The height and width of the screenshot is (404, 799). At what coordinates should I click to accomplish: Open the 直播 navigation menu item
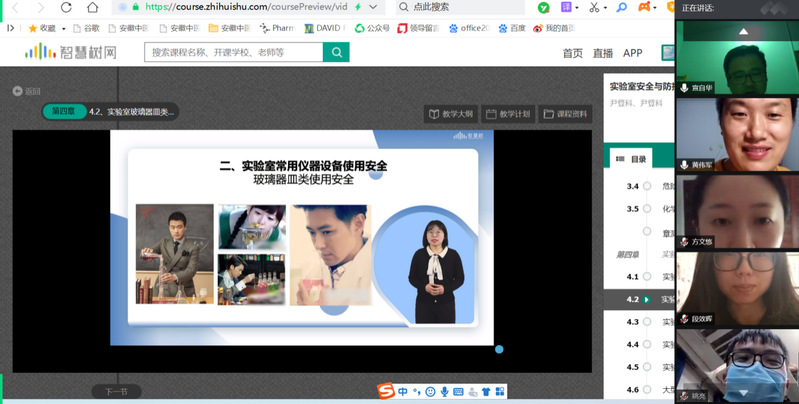(x=602, y=53)
